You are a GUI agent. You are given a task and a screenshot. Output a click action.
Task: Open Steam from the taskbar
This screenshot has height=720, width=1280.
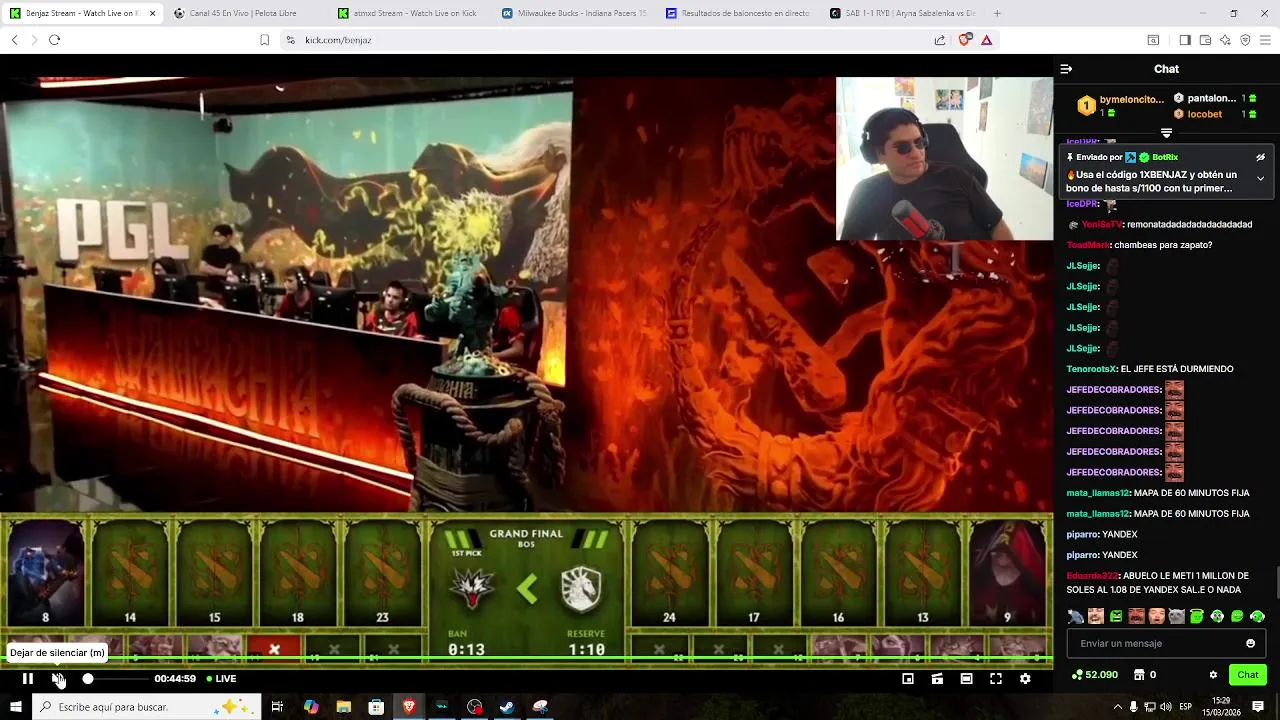click(508, 707)
